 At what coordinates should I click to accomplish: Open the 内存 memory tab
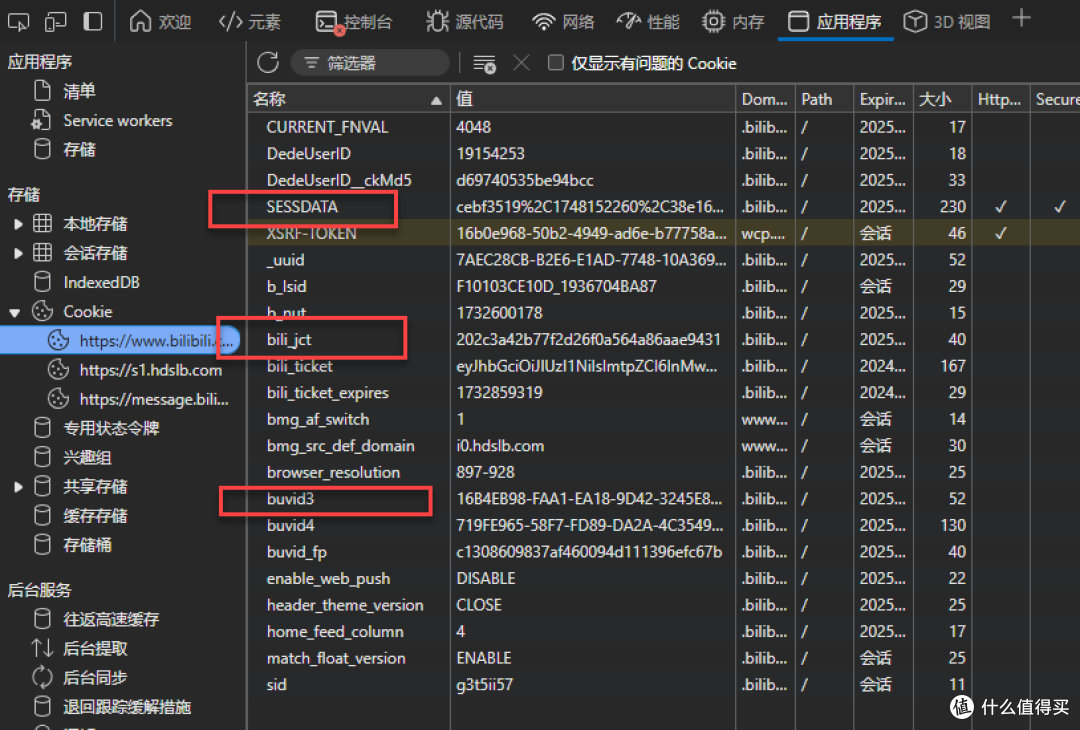click(x=734, y=22)
